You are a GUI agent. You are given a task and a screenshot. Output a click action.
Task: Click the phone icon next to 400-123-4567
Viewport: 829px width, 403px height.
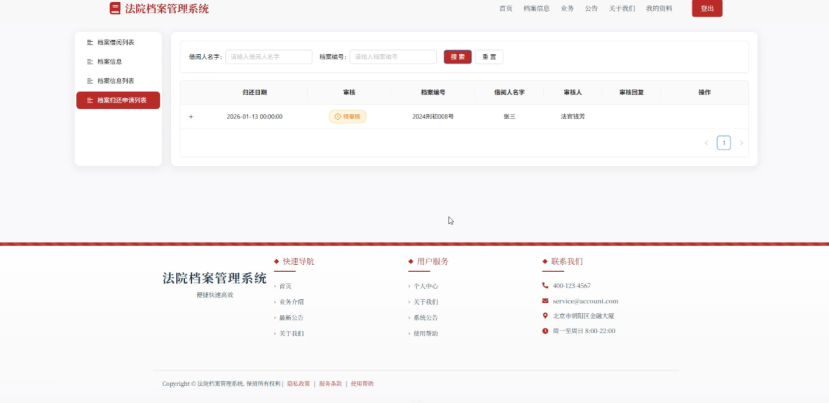pos(545,286)
